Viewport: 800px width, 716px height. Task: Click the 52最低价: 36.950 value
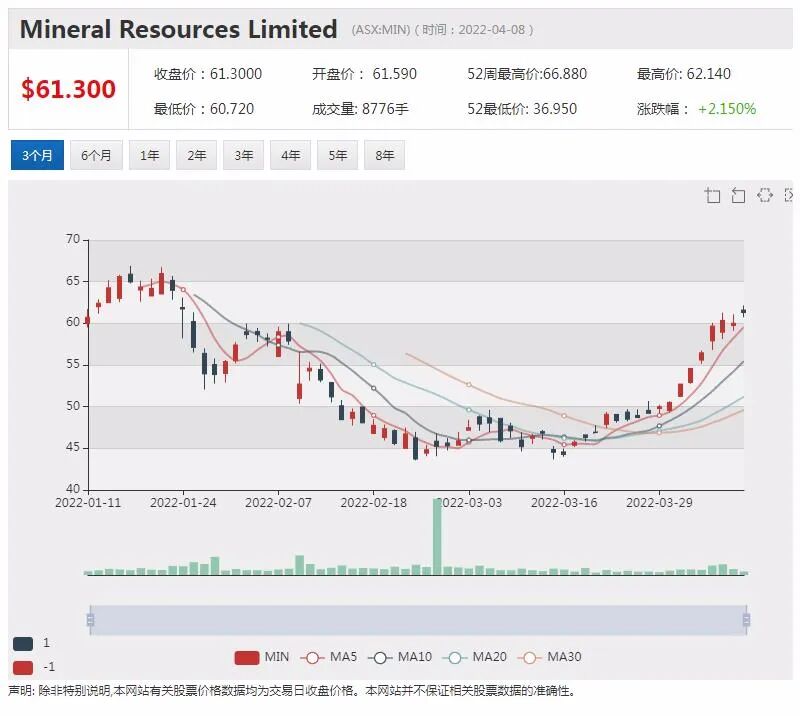[x=522, y=109]
